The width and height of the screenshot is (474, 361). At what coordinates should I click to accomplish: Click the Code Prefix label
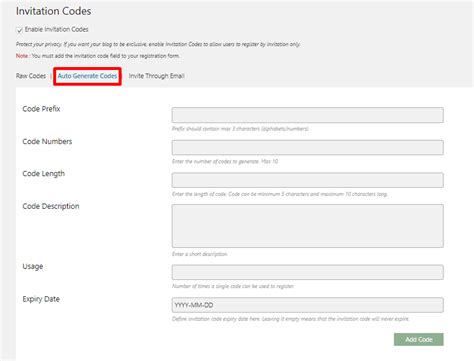(41, 109)
